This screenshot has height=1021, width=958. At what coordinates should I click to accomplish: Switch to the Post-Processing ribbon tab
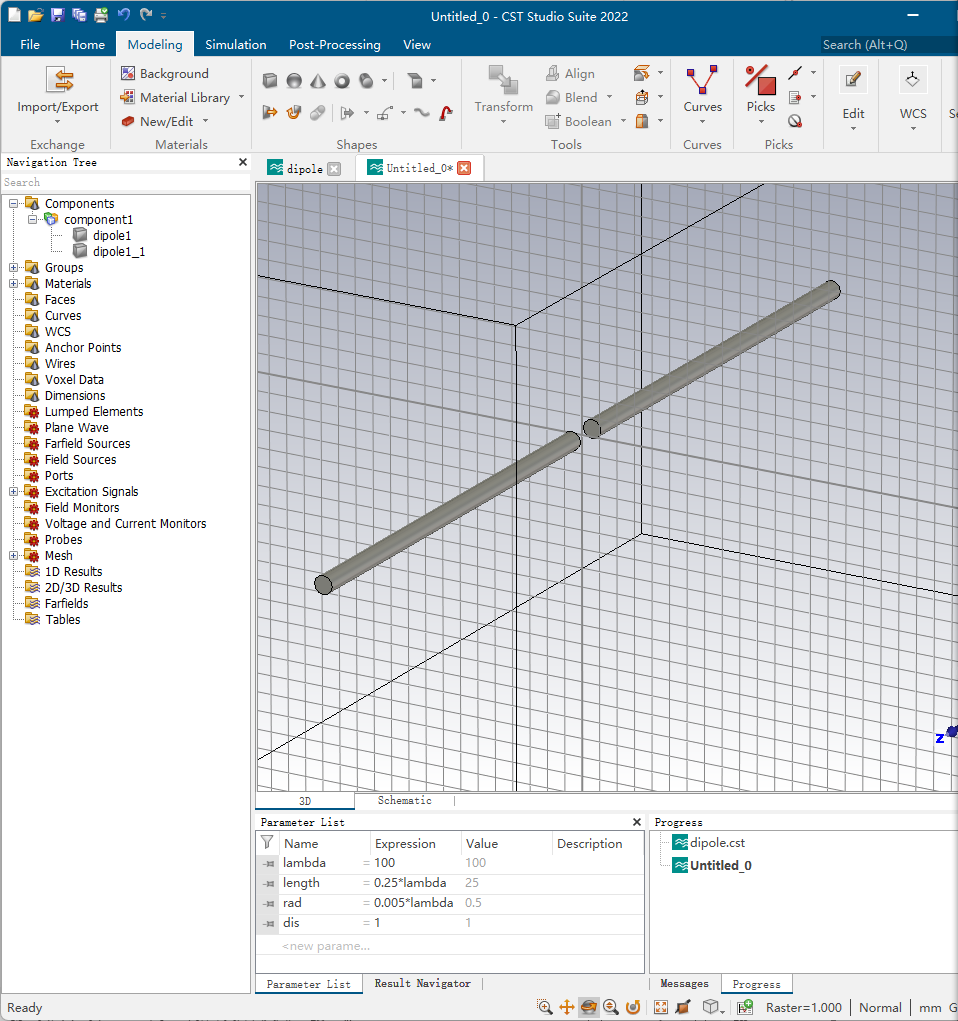point(335,44)
